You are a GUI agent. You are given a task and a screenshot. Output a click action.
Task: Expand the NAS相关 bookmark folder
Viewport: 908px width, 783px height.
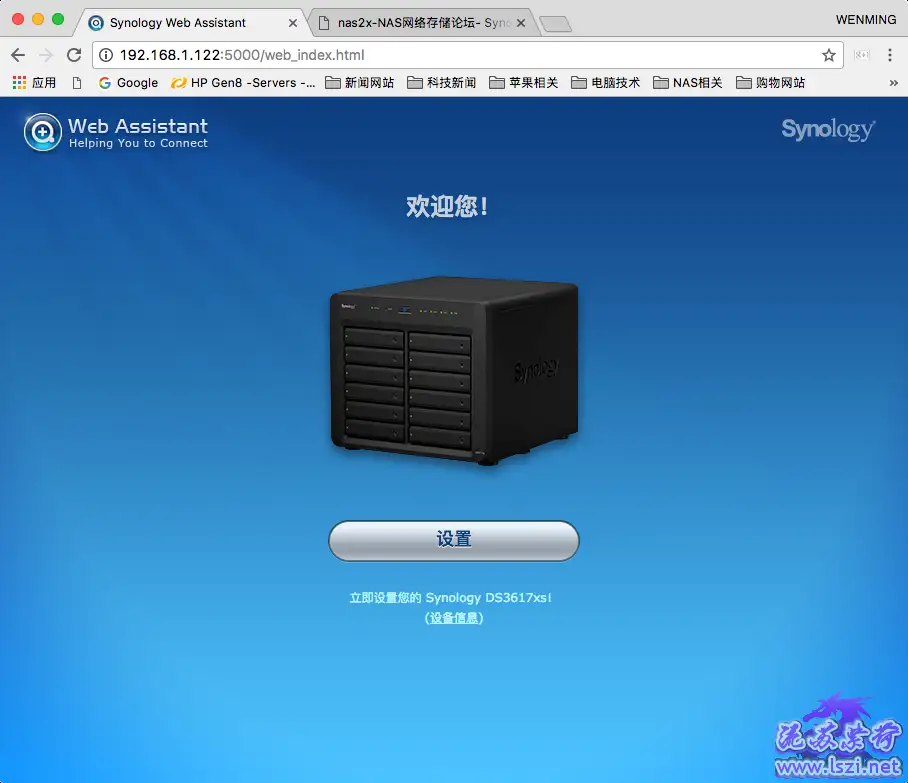pos(688,83)
